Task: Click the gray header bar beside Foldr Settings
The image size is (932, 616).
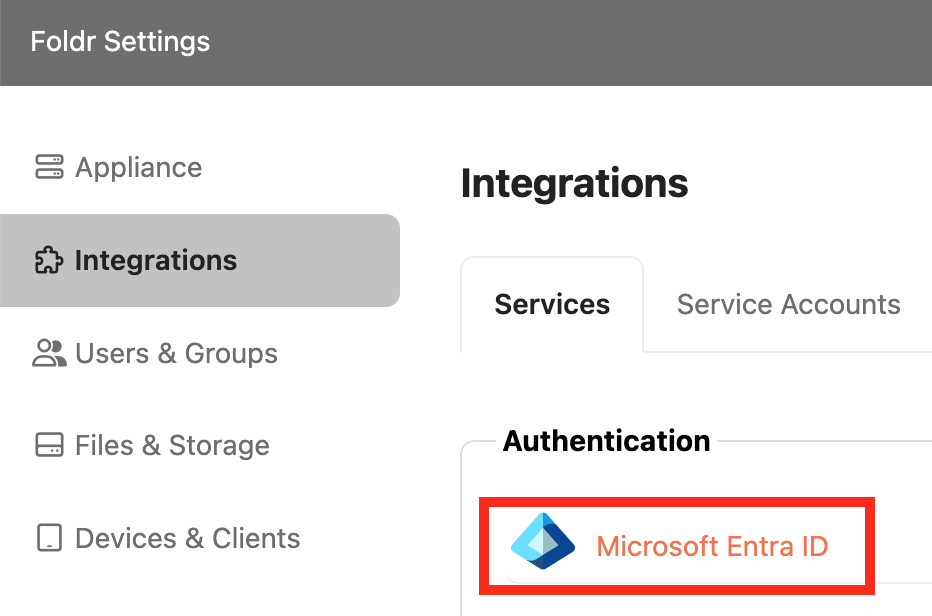Action: point(600,42)
